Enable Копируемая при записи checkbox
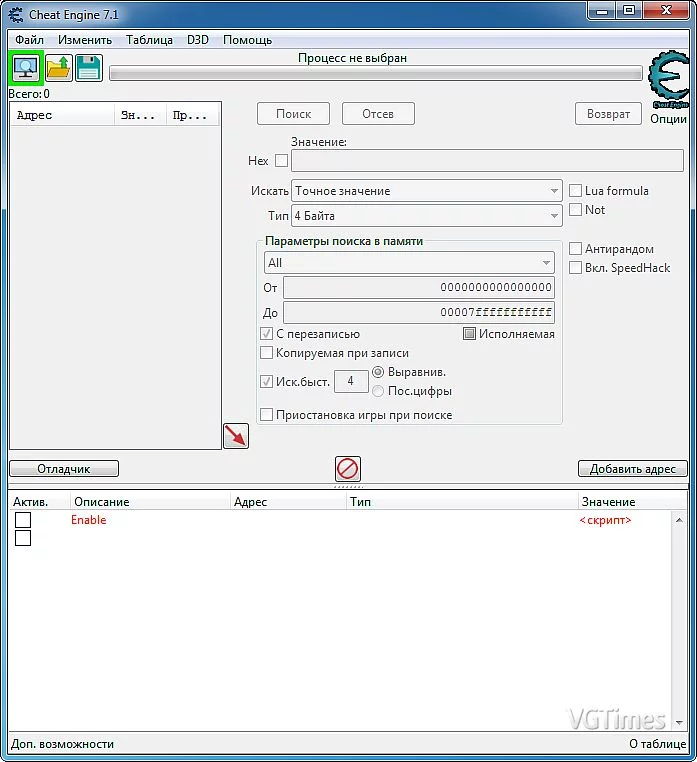697x762 pixels. point(266,353)
